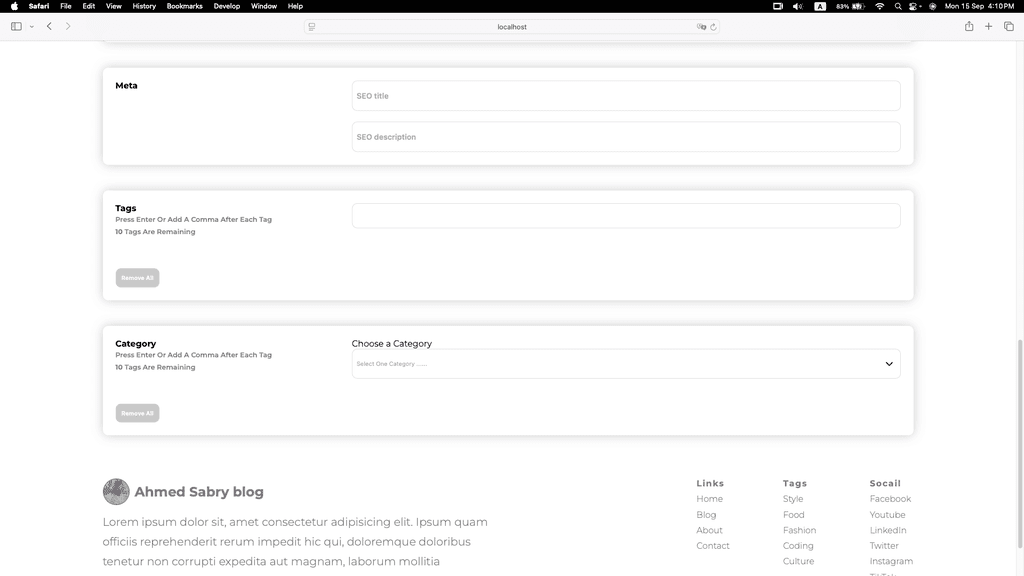Click Remove All in the Category card
The height and width of the screenshot is (576, 1024).
[x=137, y=413]
